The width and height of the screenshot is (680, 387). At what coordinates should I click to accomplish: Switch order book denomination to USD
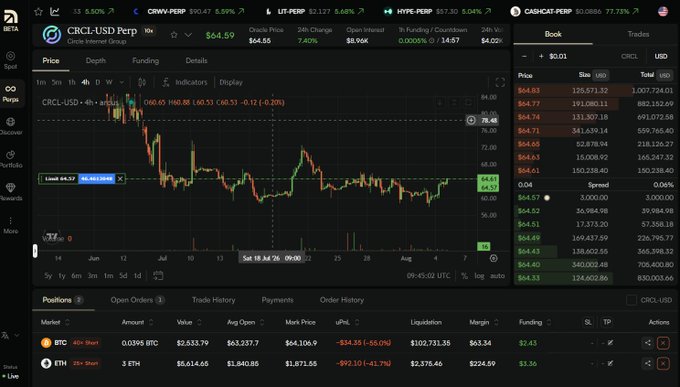pos(661,56)
